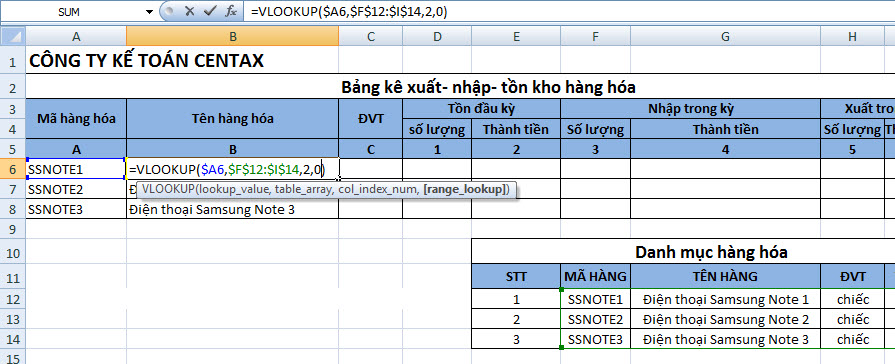Select the TÊN HÀNG header cell

(725, 277)
